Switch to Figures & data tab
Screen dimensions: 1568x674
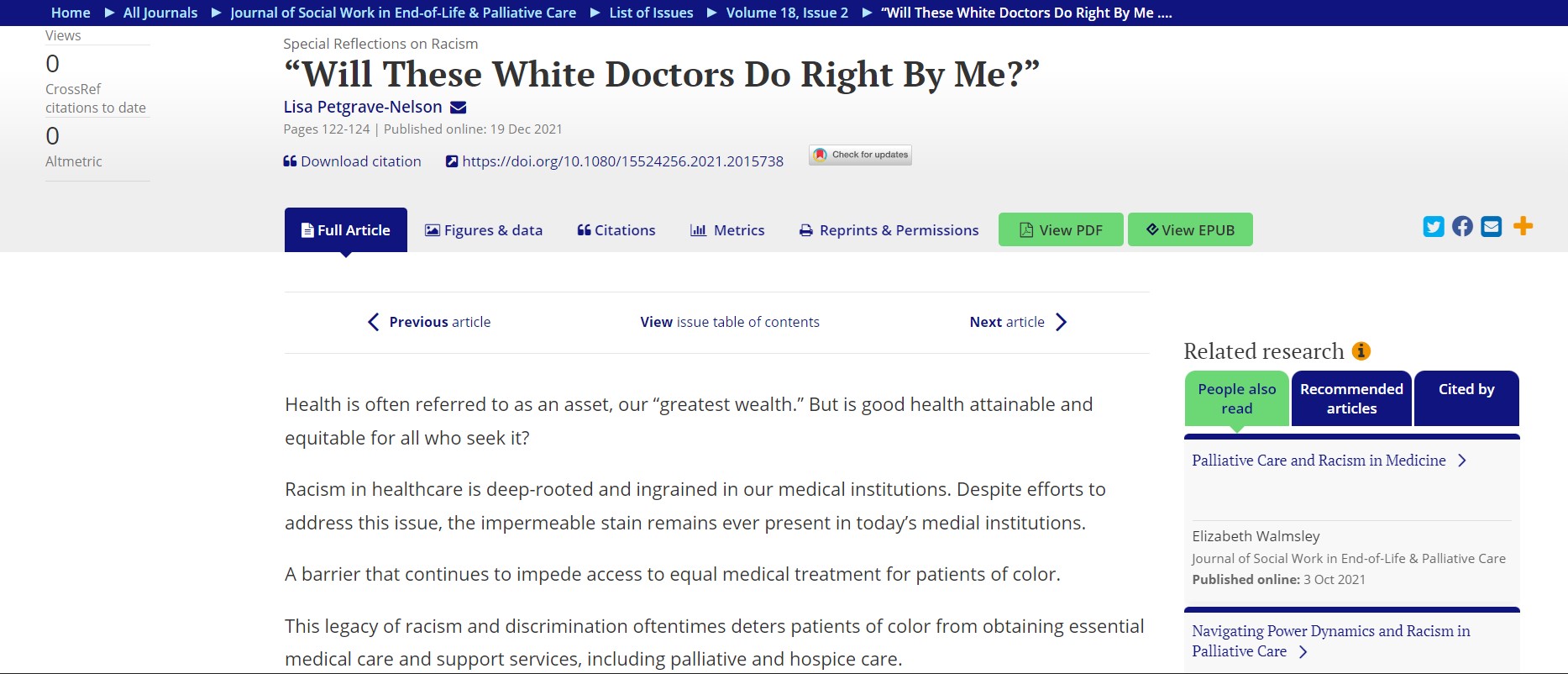(x=484, y=230)
